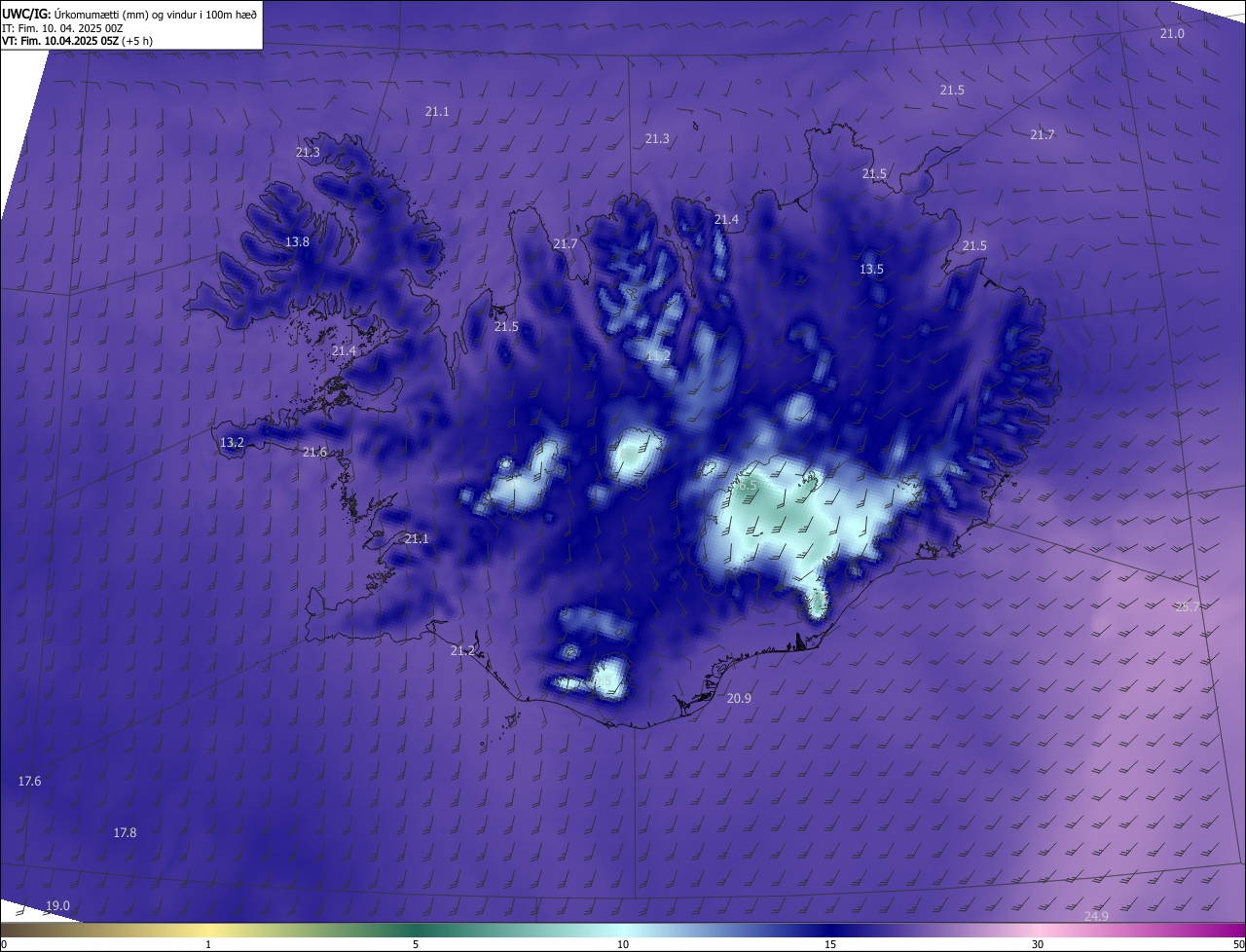The height and width of the screenshot is (952, 1246).
Task: Select the 'IT: Fim. 10. 04. 2025 00Z' line
Action: click(x=62, y=28)
